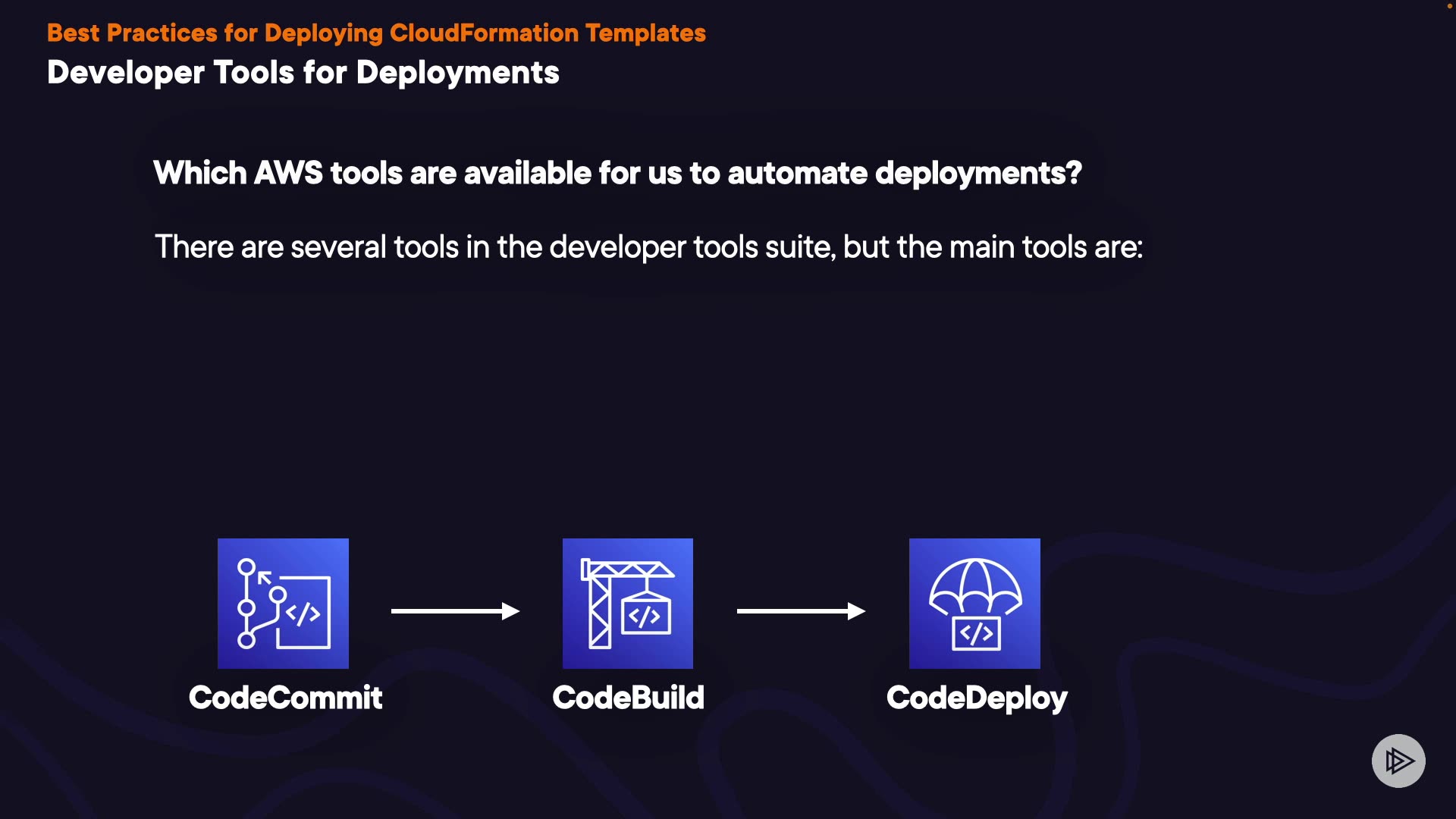Click the word AWS in the question
The width and height of the screenshot is (1456, 819).
coord(288,173)
